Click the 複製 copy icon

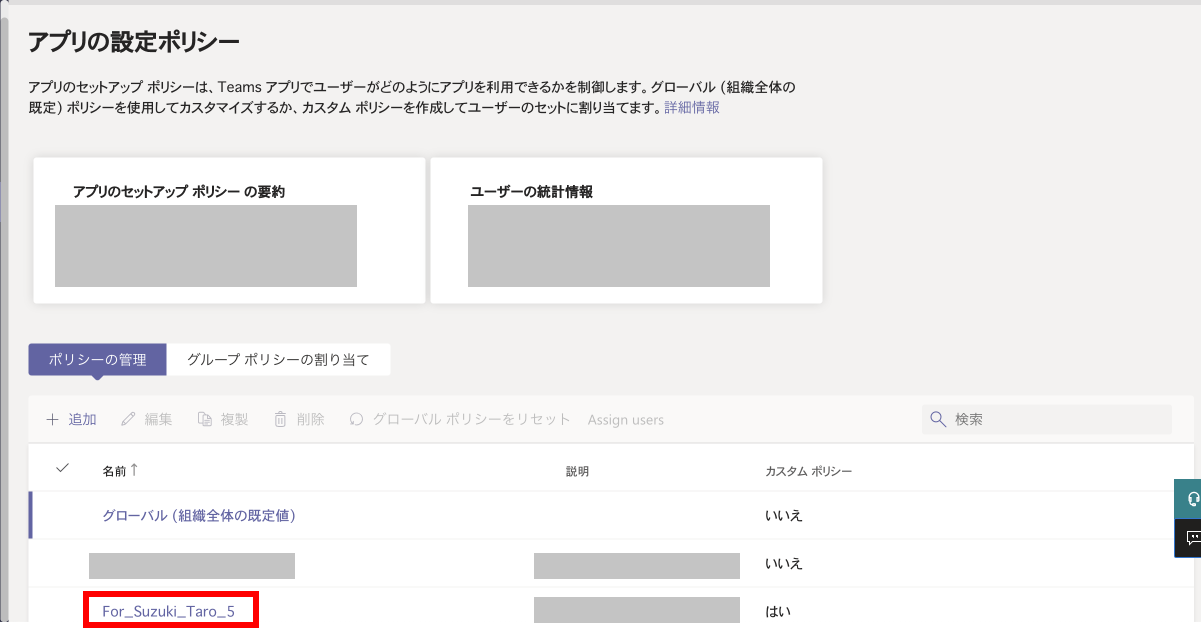point(204,420)
